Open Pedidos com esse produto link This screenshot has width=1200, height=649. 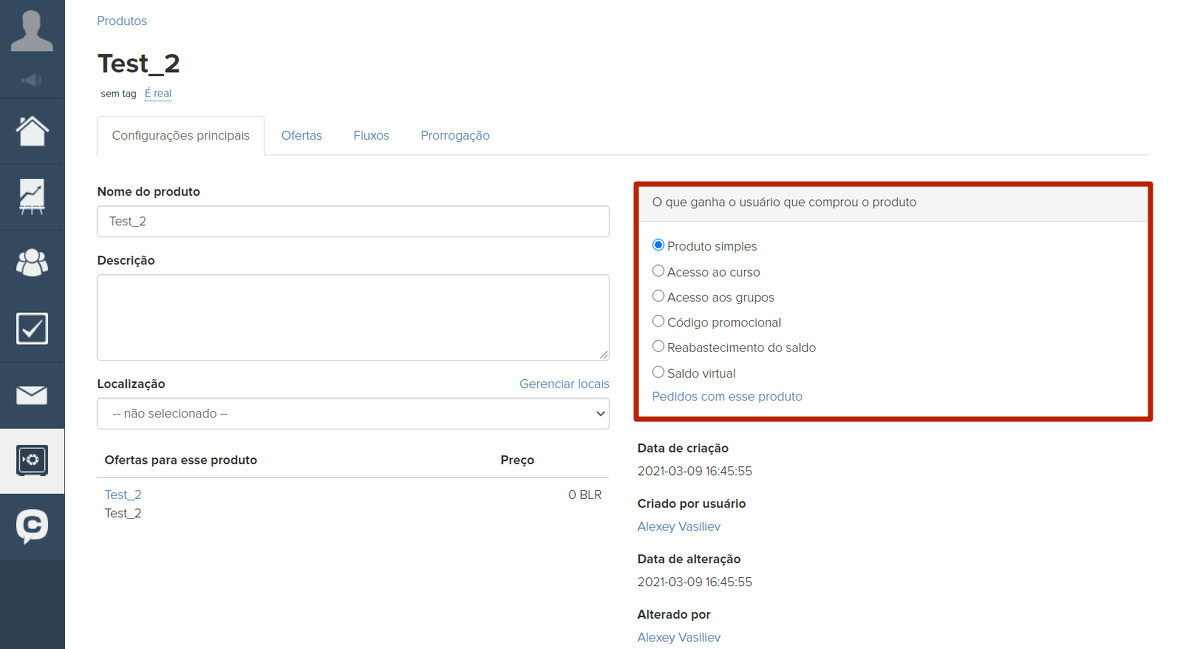pos(727,397)
